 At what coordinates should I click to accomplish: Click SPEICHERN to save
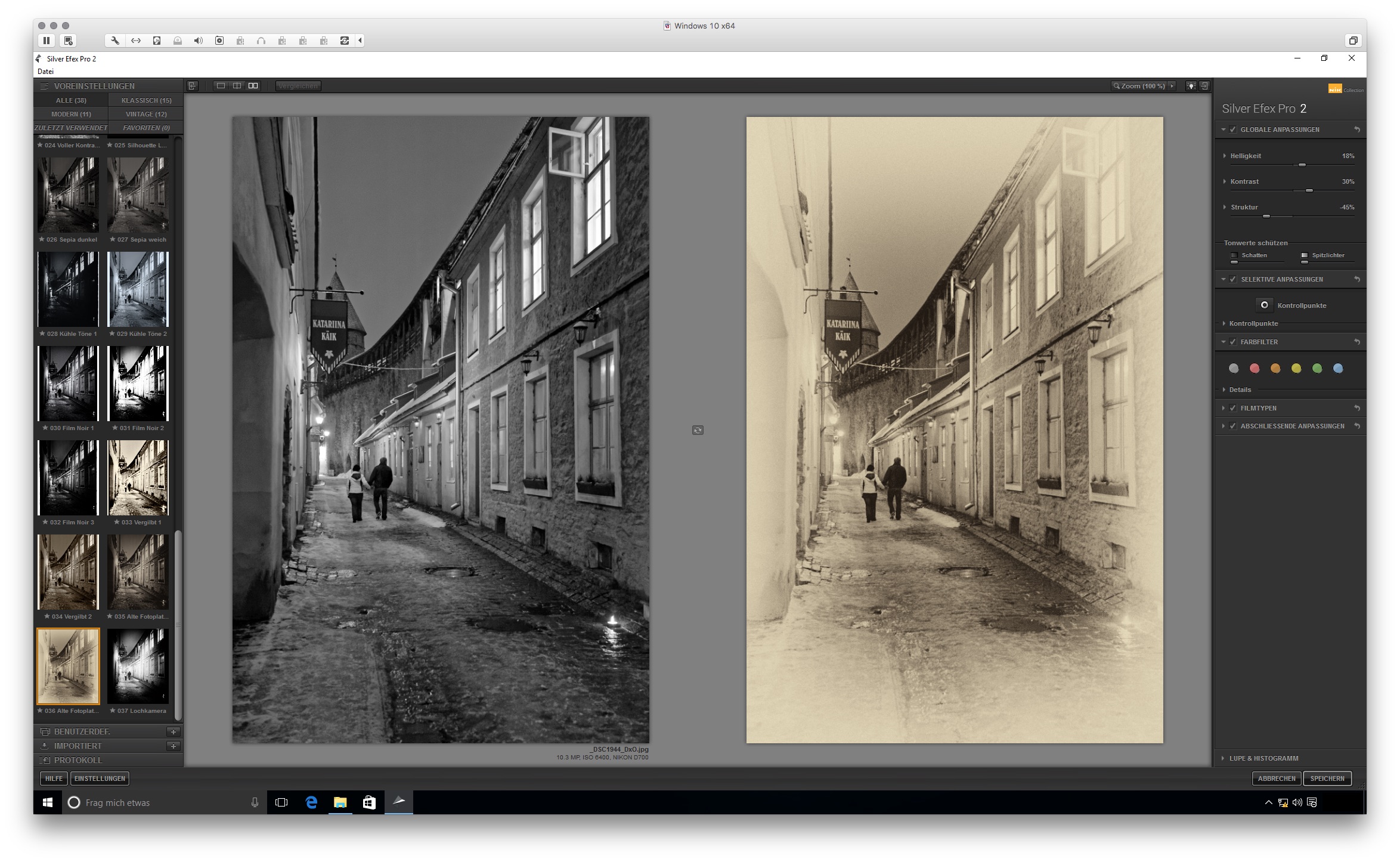[x=1327, y=778]
